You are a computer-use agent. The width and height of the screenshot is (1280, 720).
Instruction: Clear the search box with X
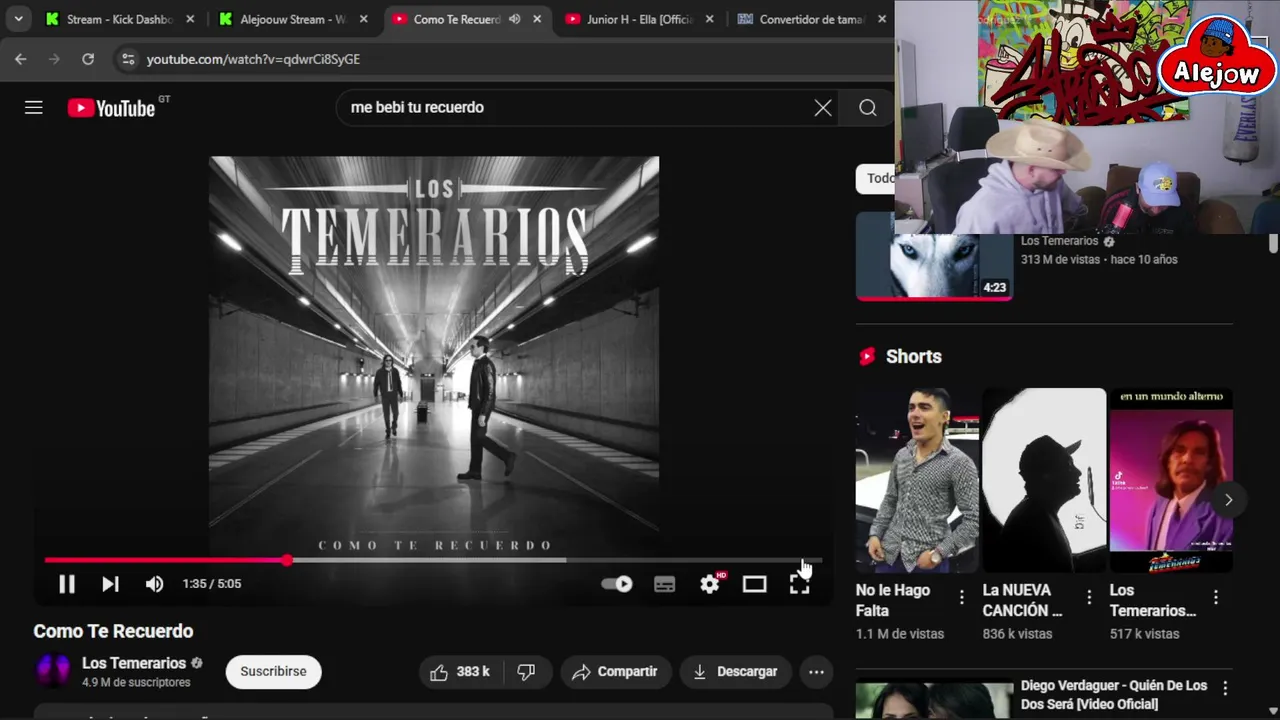(x=823, y=108)
